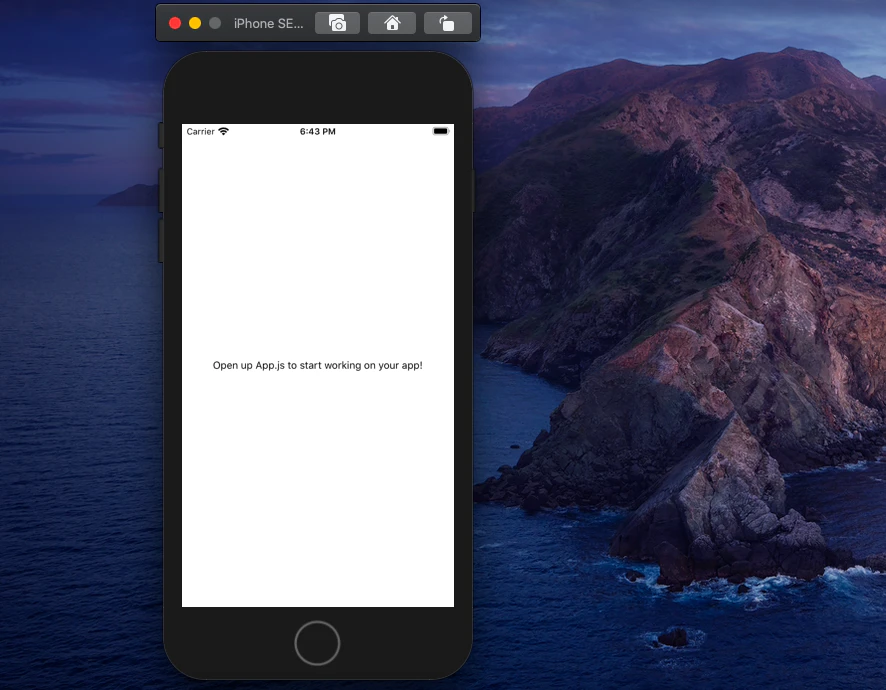The width and height of the screenshot is (886, 690).
Task: Take a screenshot with the simulator camera button
Action: 337,23
